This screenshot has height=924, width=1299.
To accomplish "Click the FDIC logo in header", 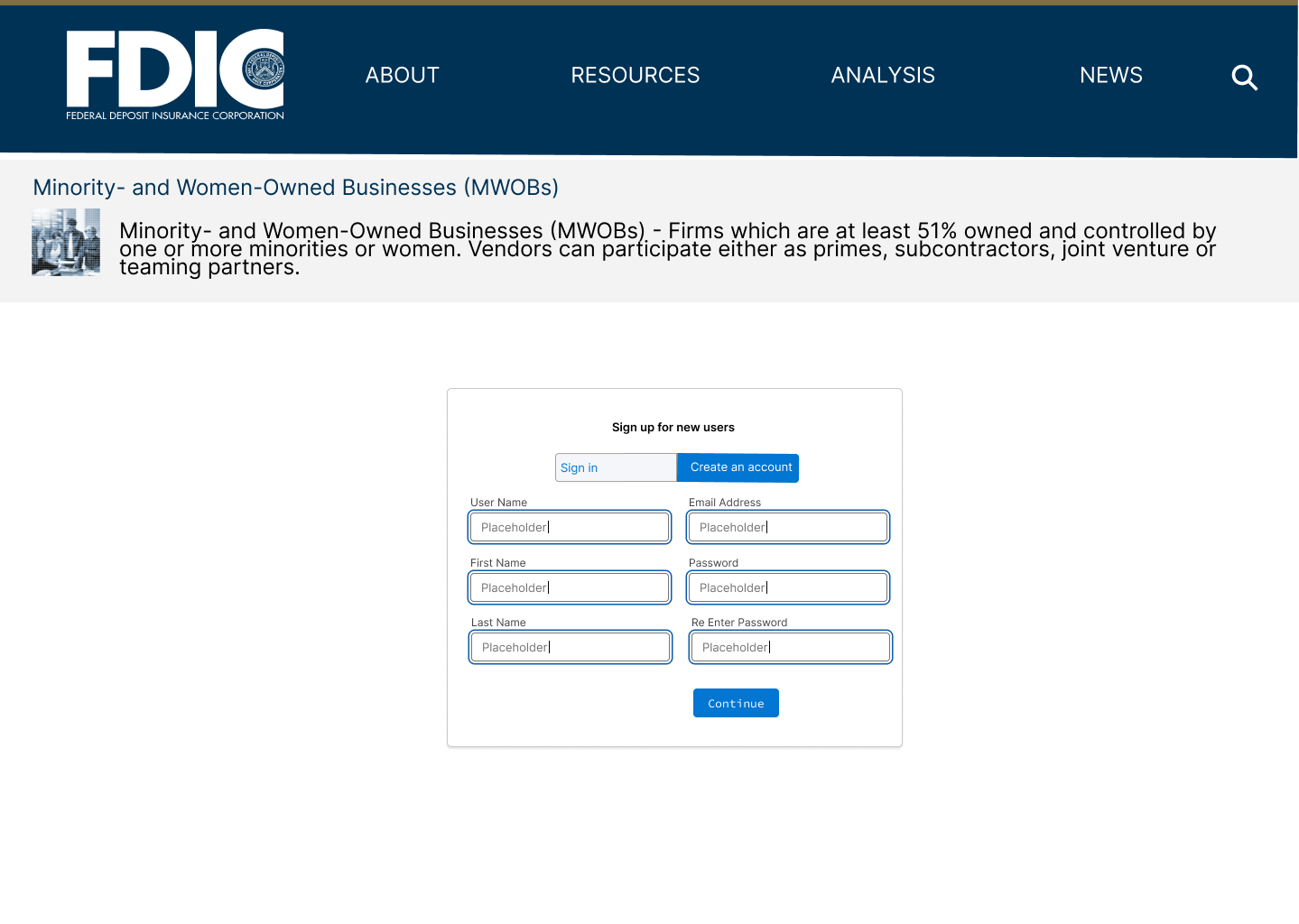I will 175,75.
